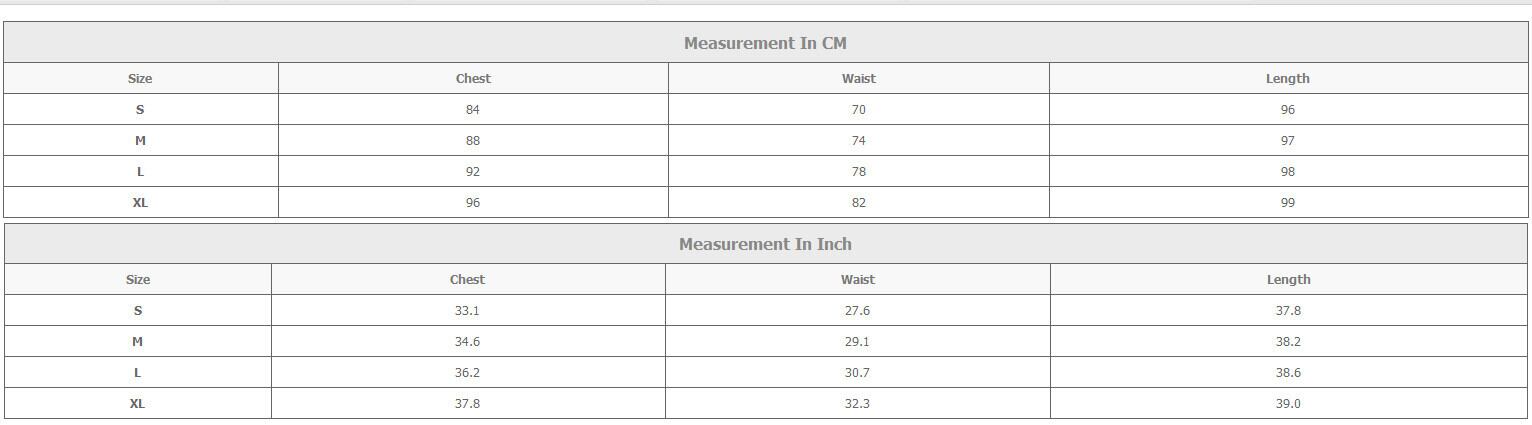Screen dimensions: 1532x425
Task: Select the Chest header in the Inch table
Action: click(467, 279)
